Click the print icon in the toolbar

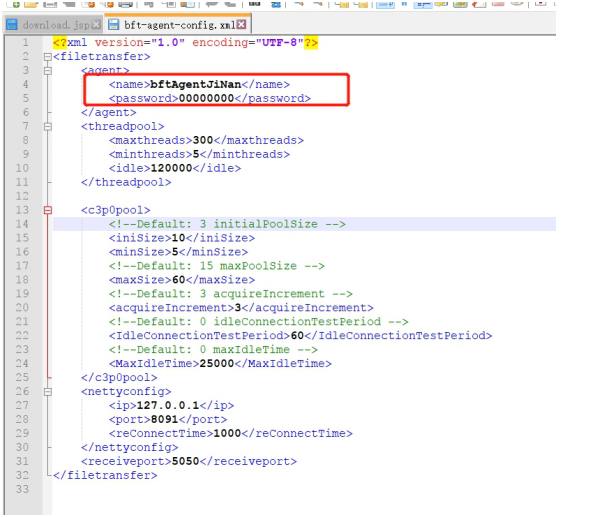tap(126, 4)
